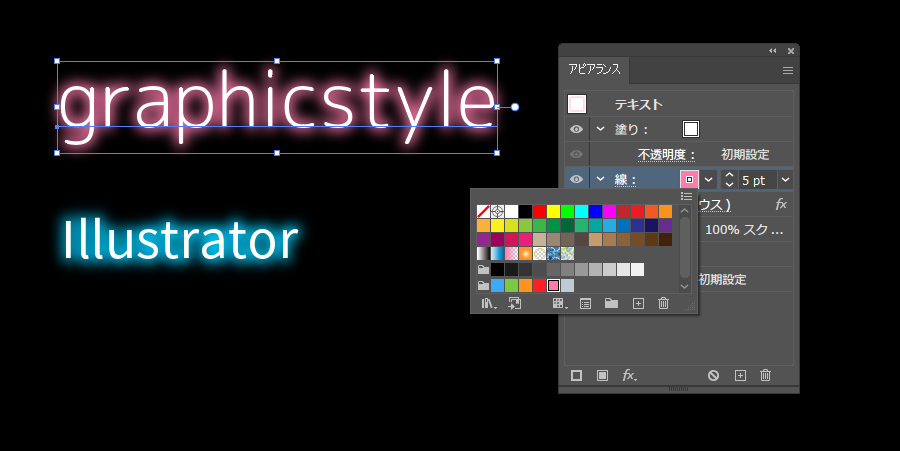The height and width of the screenshot is (451, 900).
Task: Open Swatch Options in the swatches popup
Action: point(585,304)
